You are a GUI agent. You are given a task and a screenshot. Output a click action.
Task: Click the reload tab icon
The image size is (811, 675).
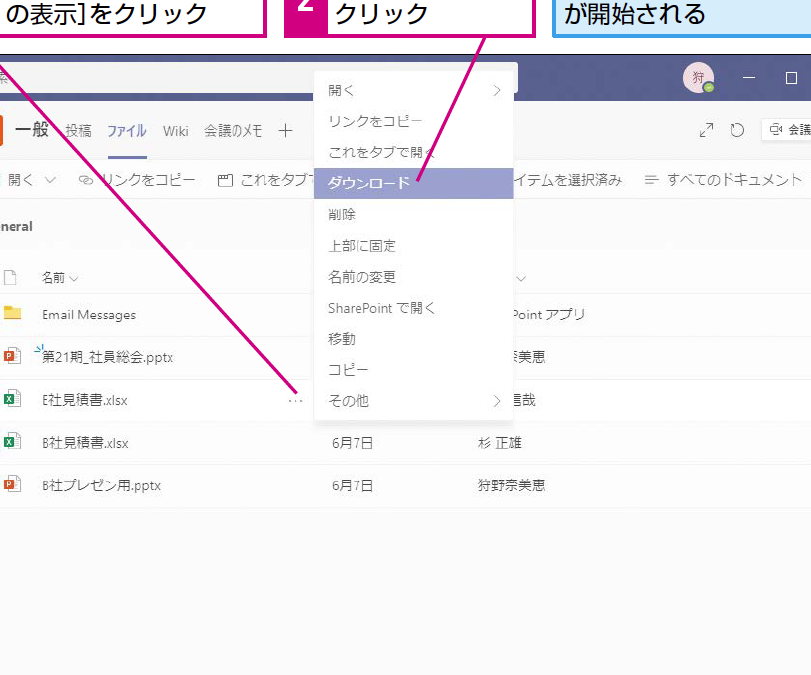click(x=737, y=130)
